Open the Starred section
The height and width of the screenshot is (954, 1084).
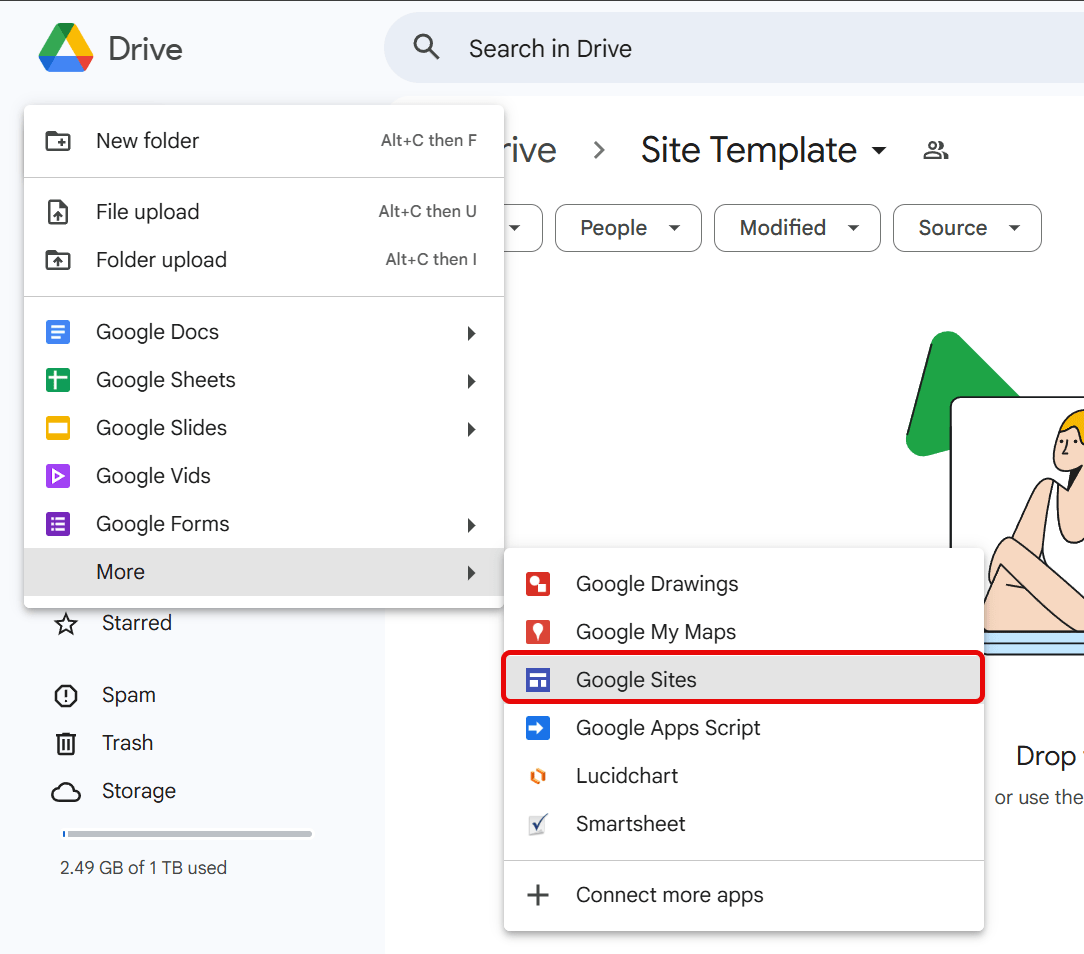137,623
